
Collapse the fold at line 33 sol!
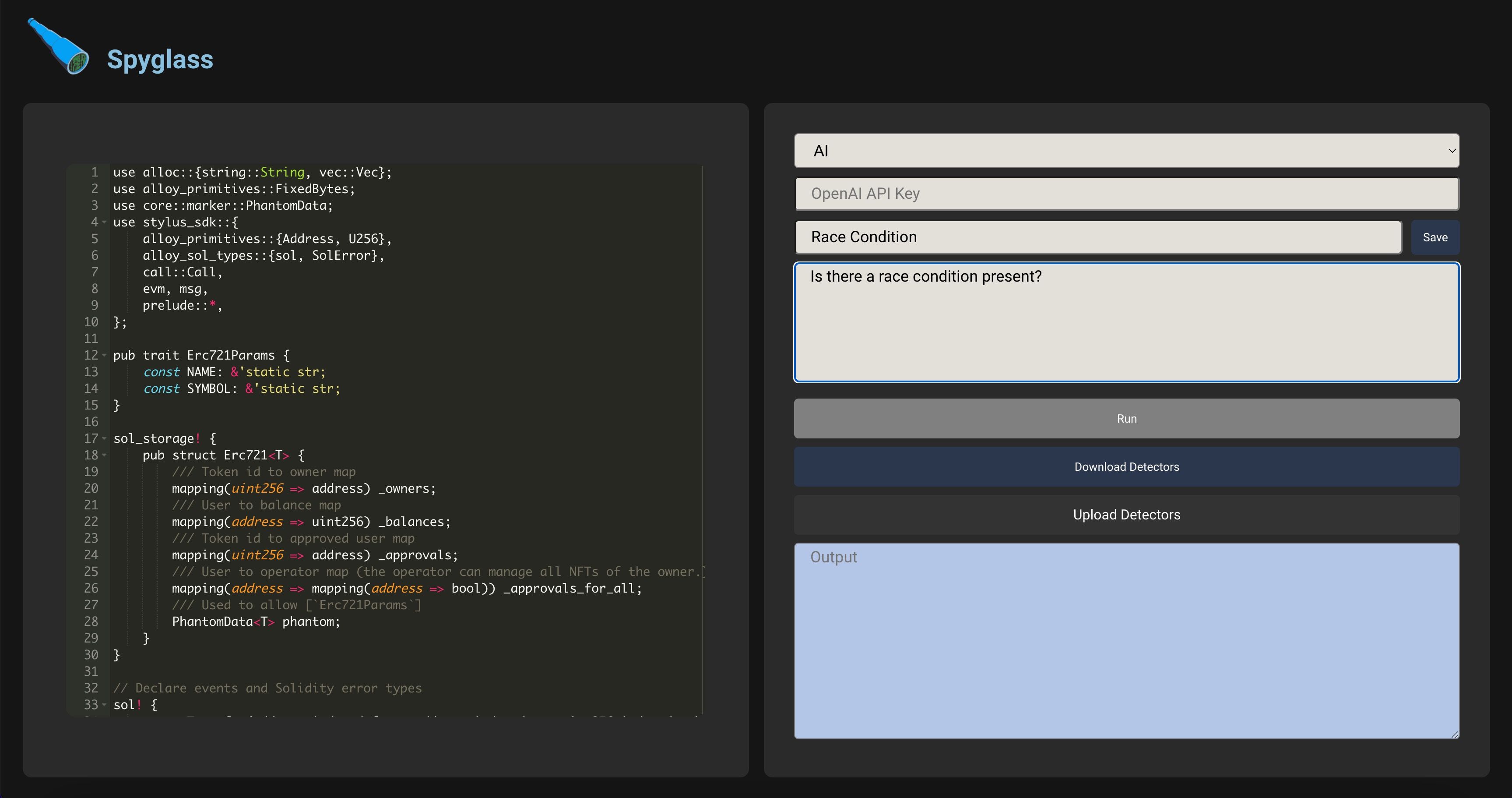(x=105, y=705)
